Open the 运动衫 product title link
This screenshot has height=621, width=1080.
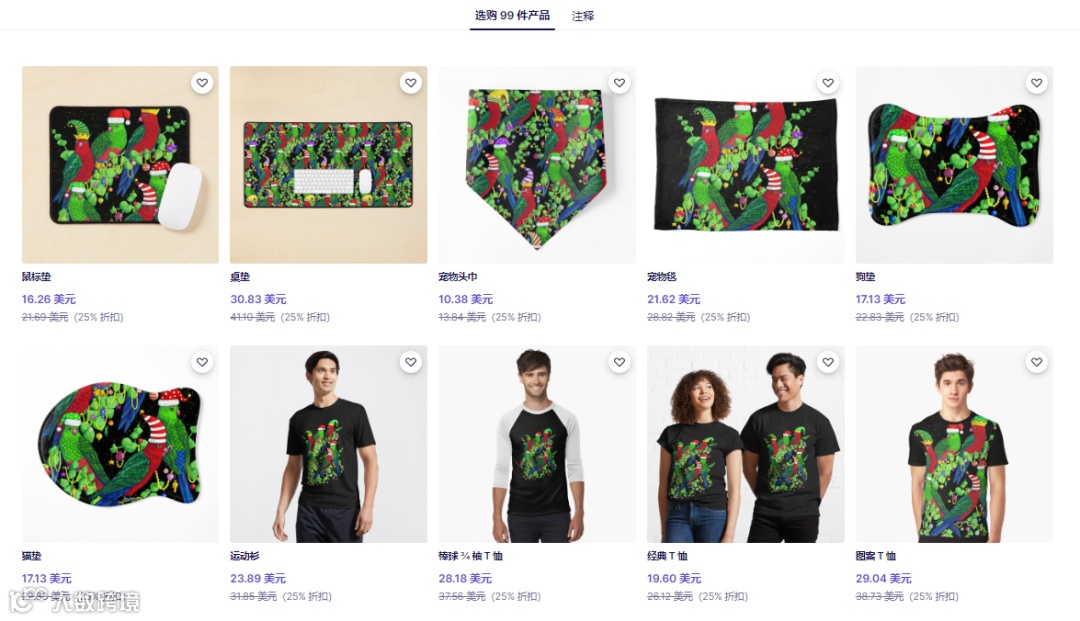click(x=245, y=556)
